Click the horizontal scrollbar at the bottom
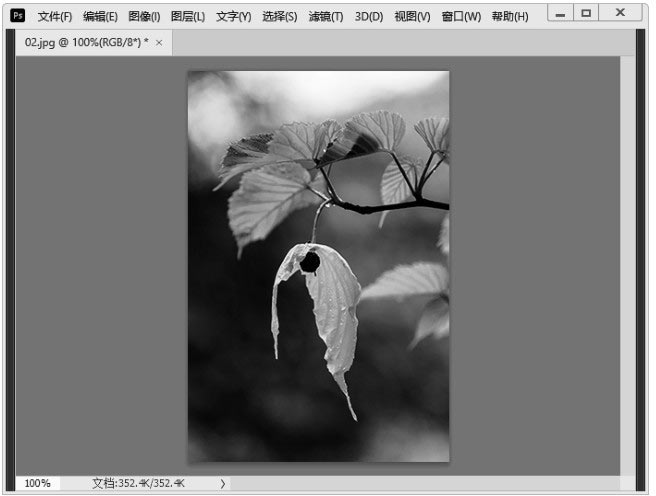656x496 pixels. pos(425,483)
